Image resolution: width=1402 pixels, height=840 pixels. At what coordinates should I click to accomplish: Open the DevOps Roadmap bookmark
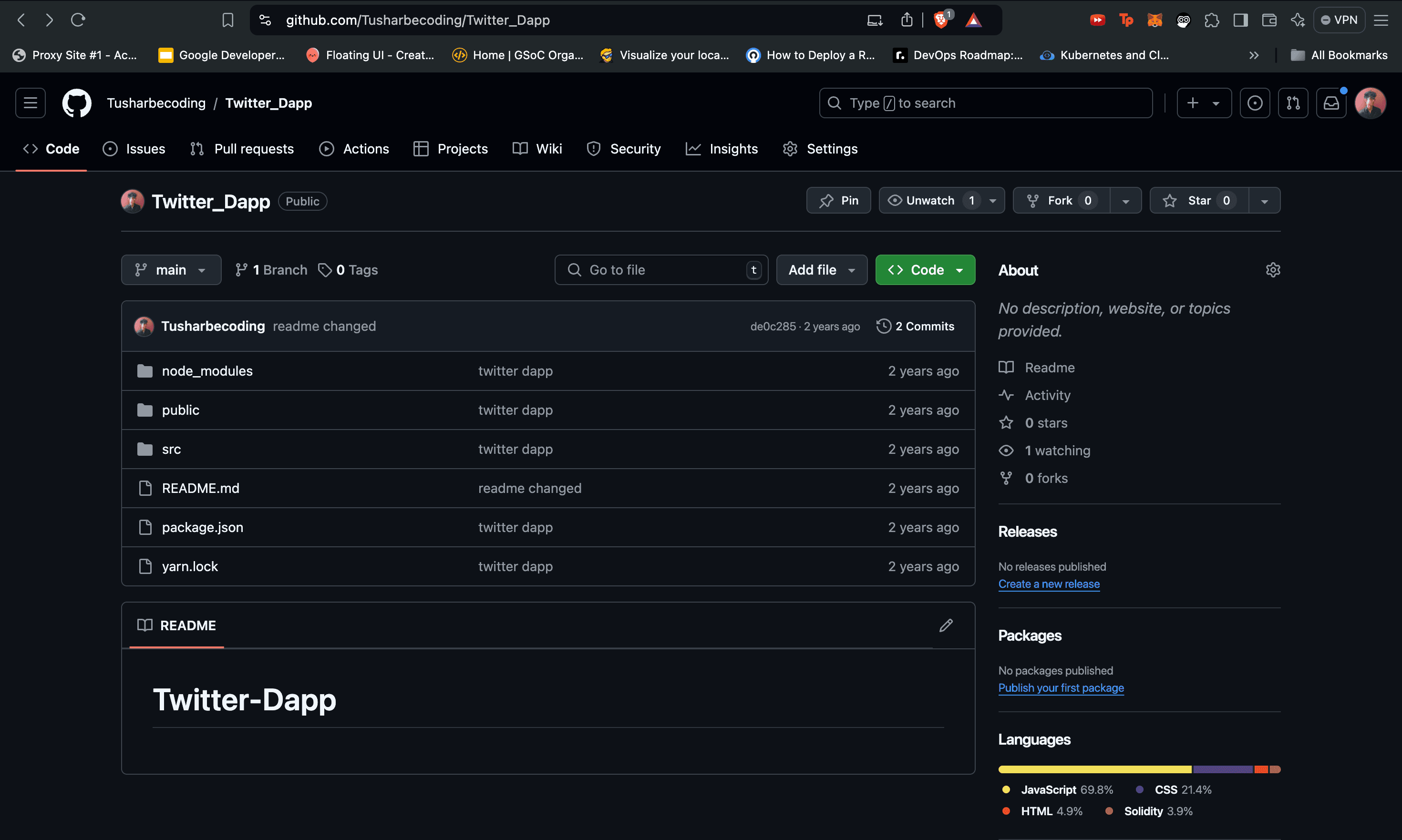coord(958,55)
